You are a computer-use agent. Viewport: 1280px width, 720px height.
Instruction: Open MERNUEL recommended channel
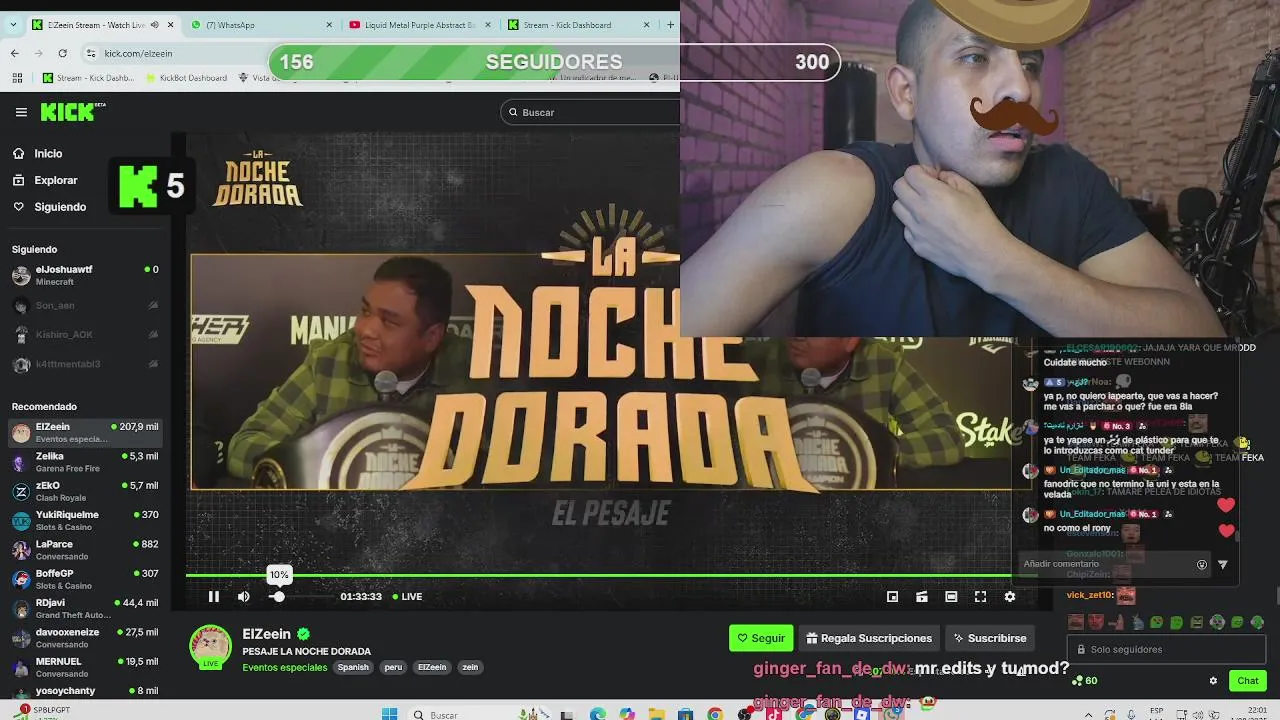[85, 667]
